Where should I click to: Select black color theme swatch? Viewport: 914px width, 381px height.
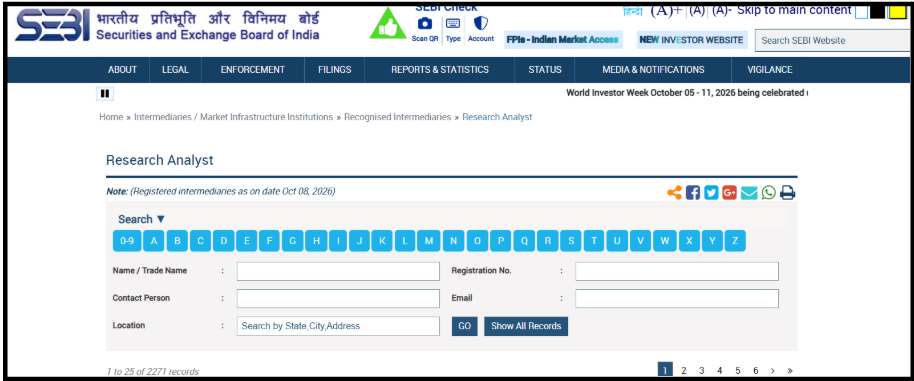point(877,12)
